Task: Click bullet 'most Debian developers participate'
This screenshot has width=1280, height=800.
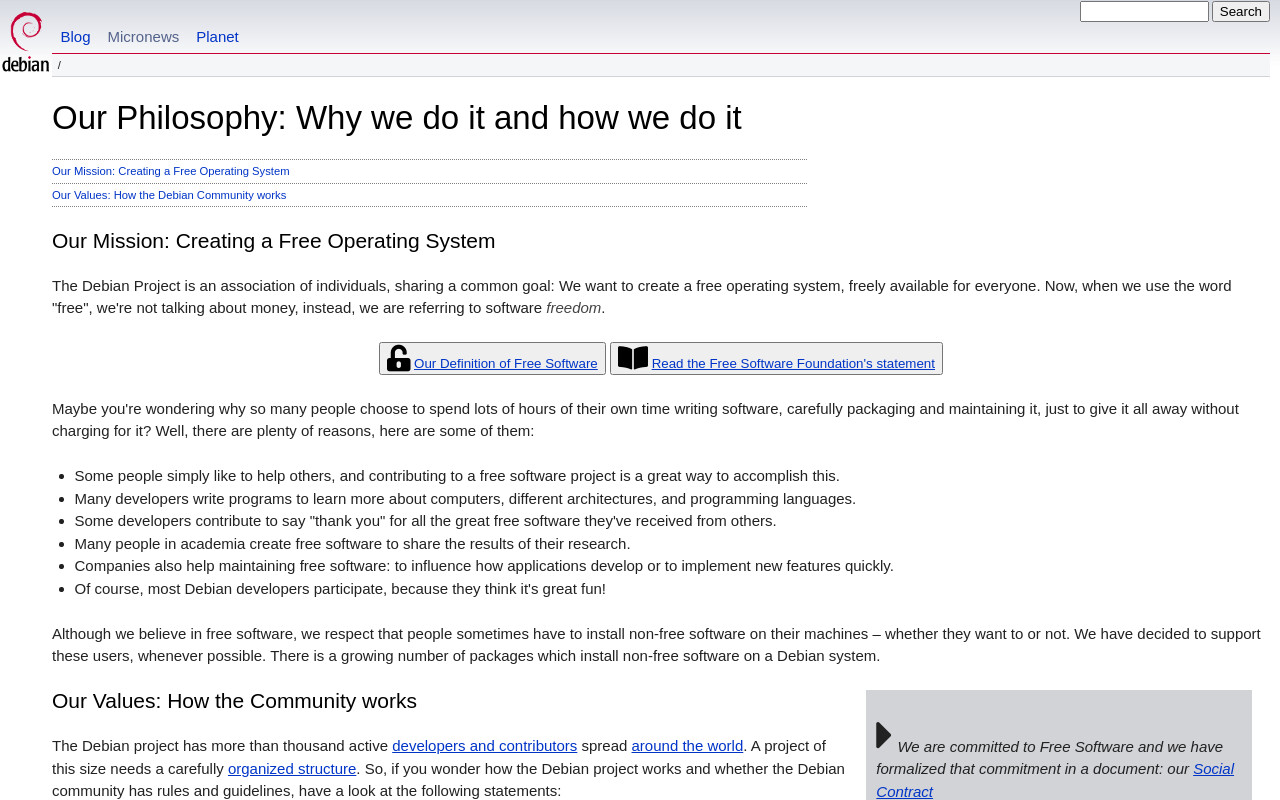Action: pos(340,589)
